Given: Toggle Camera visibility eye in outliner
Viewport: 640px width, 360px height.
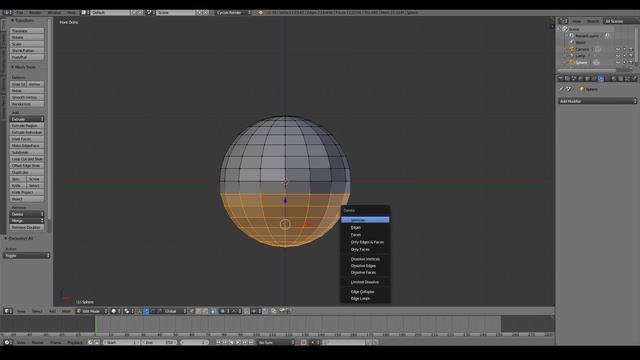Looking at the screenshot, I should pos(618,49).
